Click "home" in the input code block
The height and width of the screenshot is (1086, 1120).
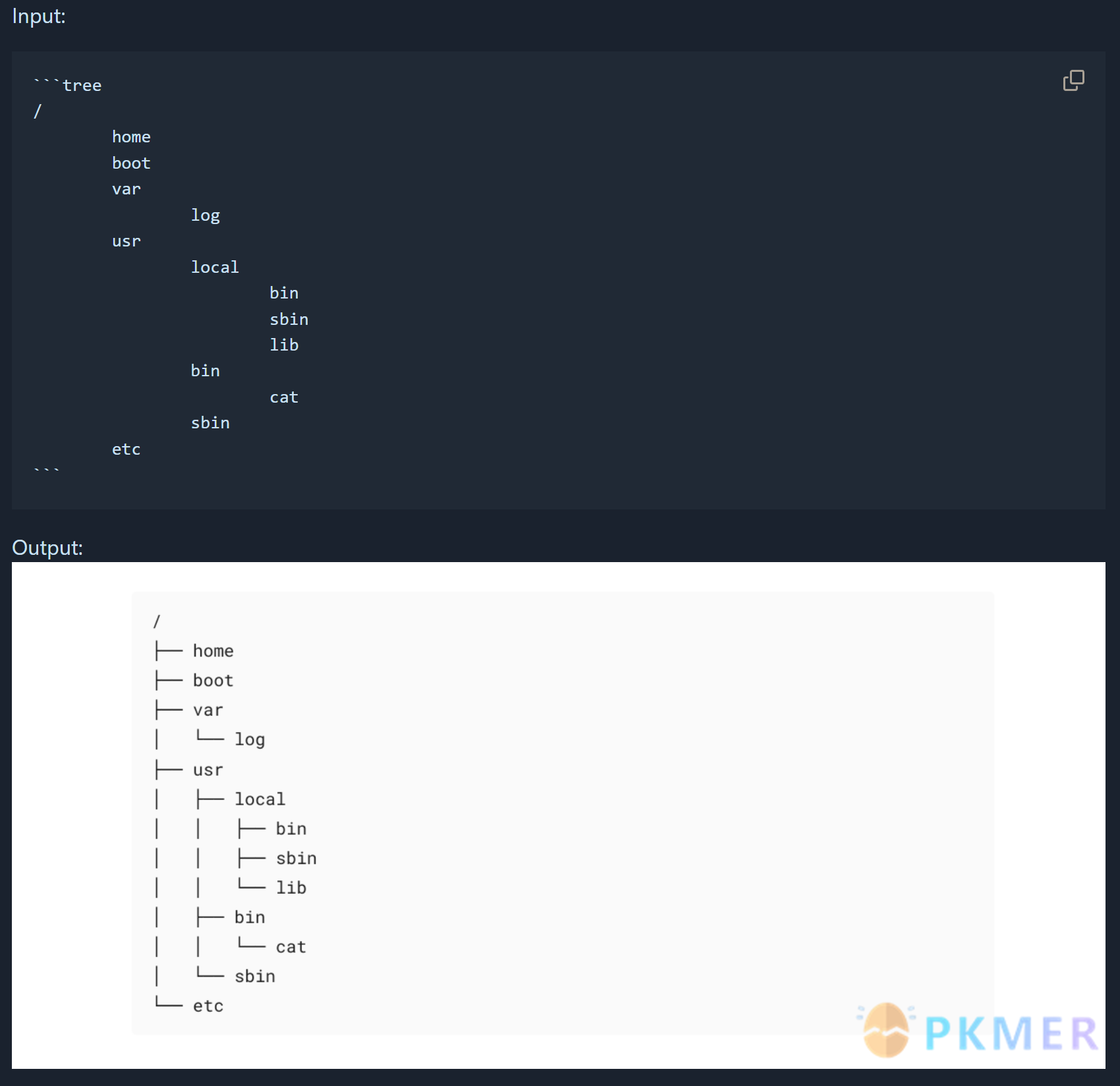131,137
